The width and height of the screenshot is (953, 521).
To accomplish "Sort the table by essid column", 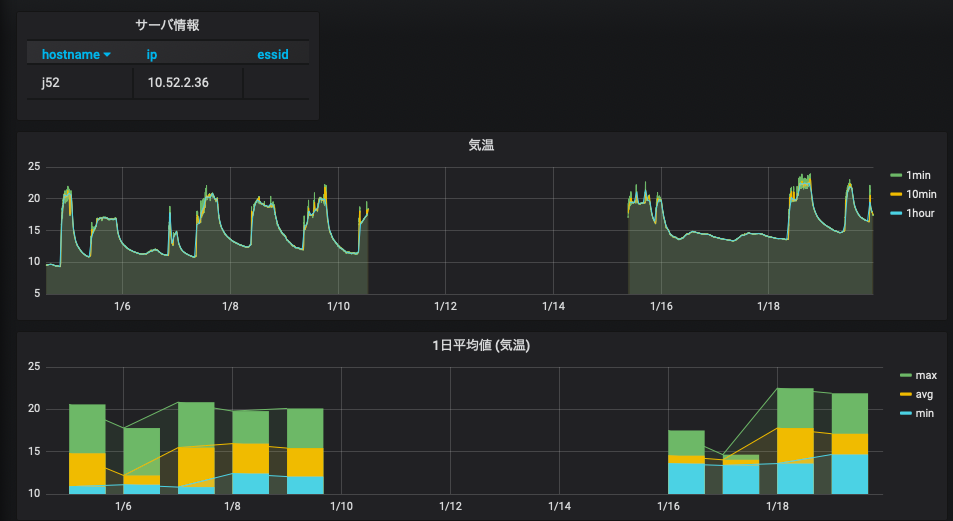I will tap(272, 54).
